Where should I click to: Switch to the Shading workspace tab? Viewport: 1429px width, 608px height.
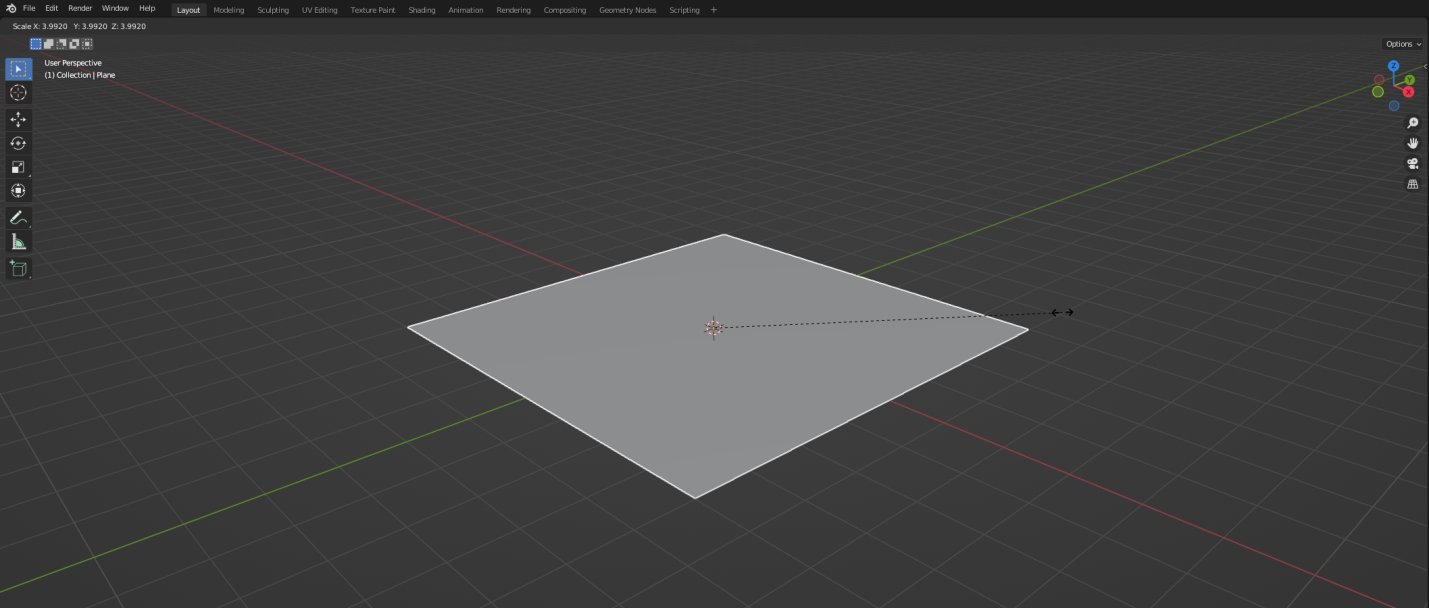(422, 10)
